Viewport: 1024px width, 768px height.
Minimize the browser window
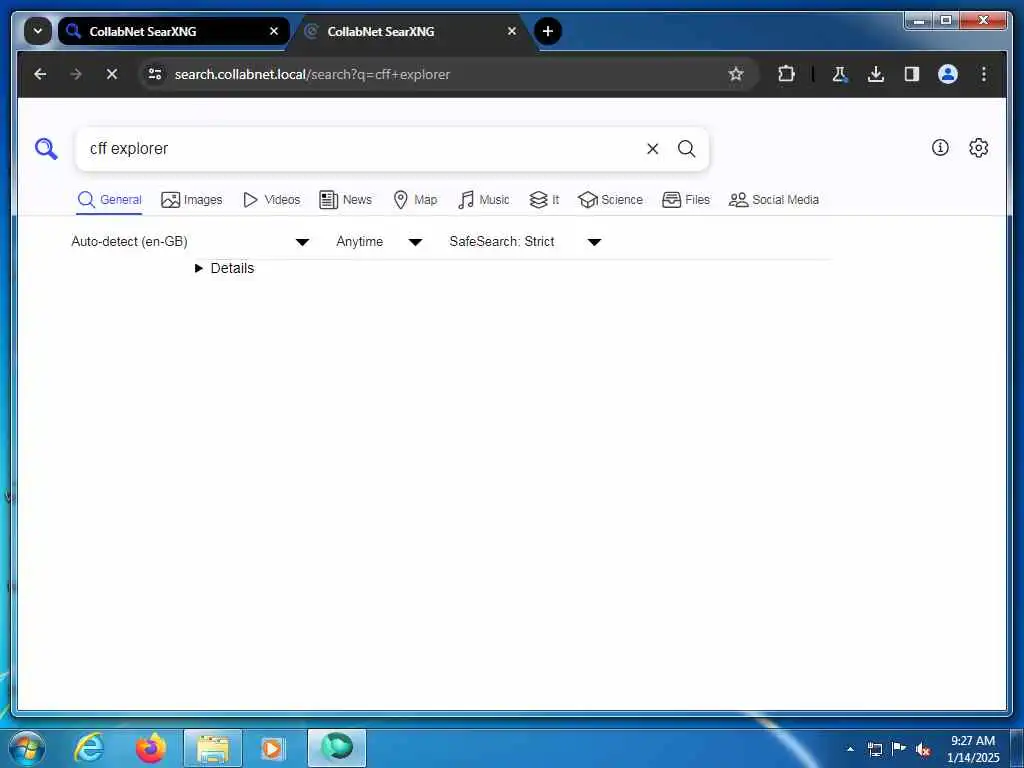pos(919,21)
